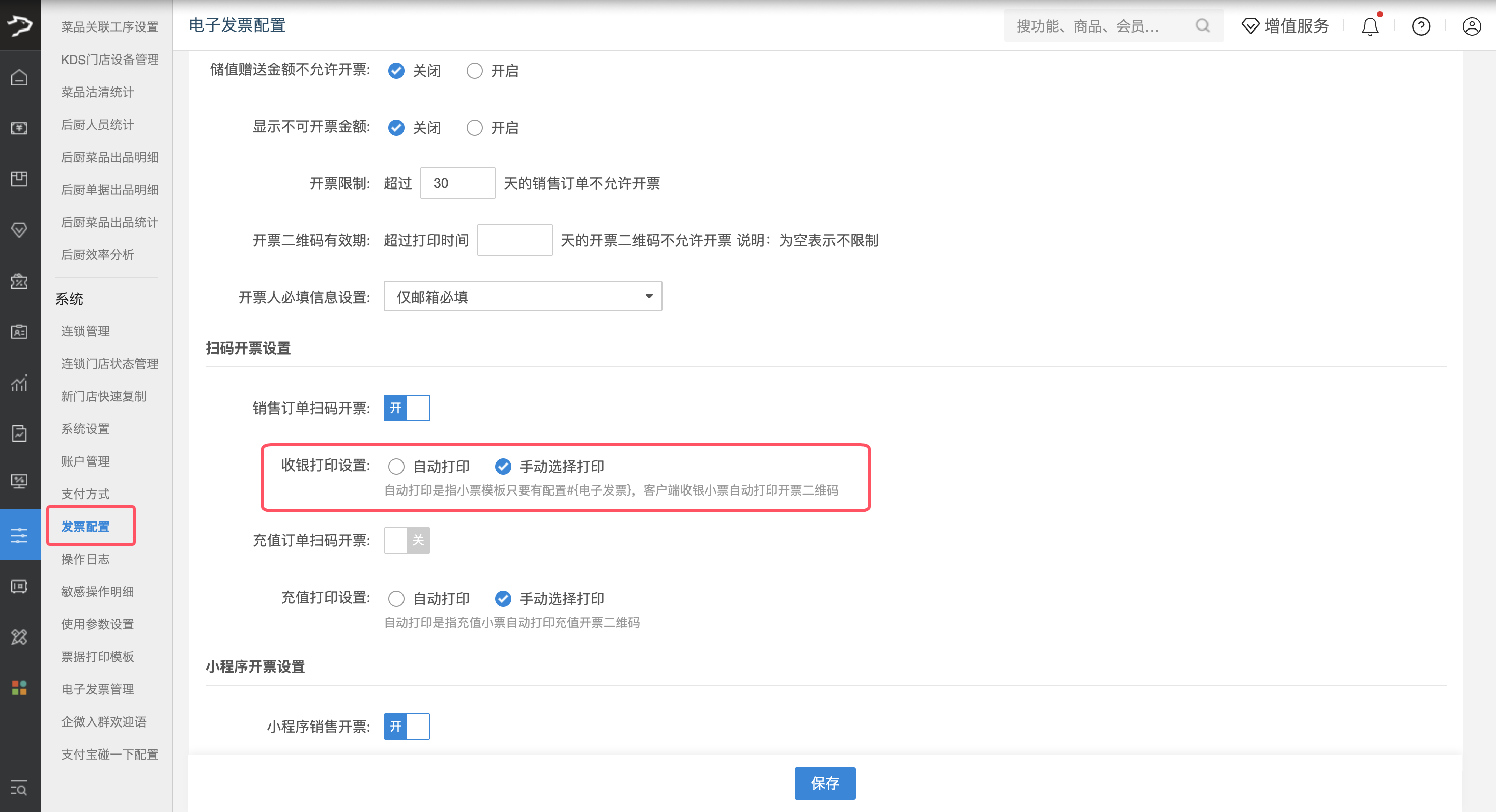1496x812 pixels.
Task: Open the 仅邮箱必填 dropdown
Action: click(522, 296)
